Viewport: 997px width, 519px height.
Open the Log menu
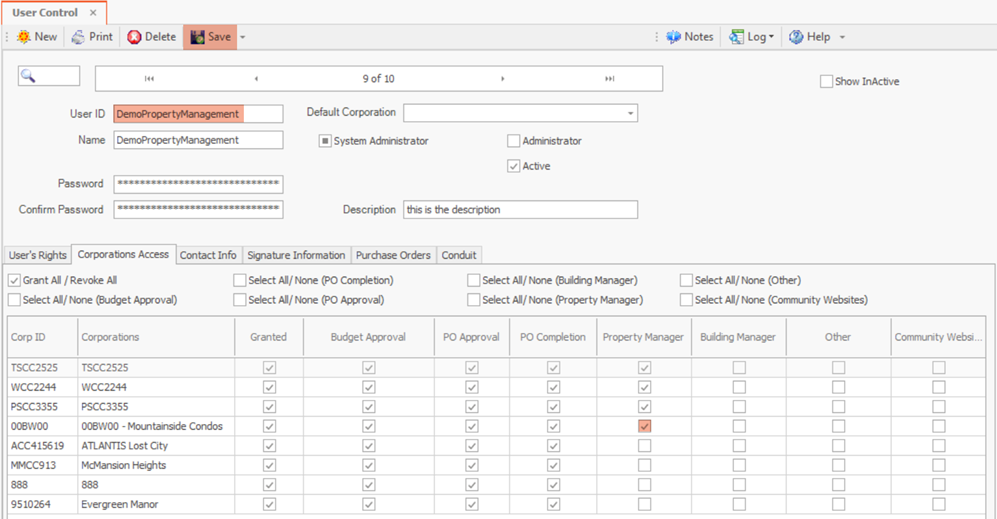click(x=752, y=37)
